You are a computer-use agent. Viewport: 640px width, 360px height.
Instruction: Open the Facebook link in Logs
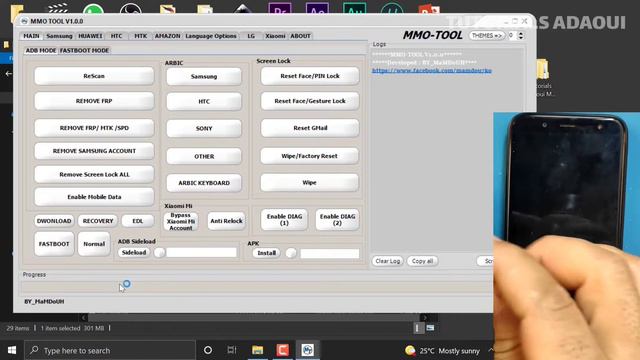431,71
